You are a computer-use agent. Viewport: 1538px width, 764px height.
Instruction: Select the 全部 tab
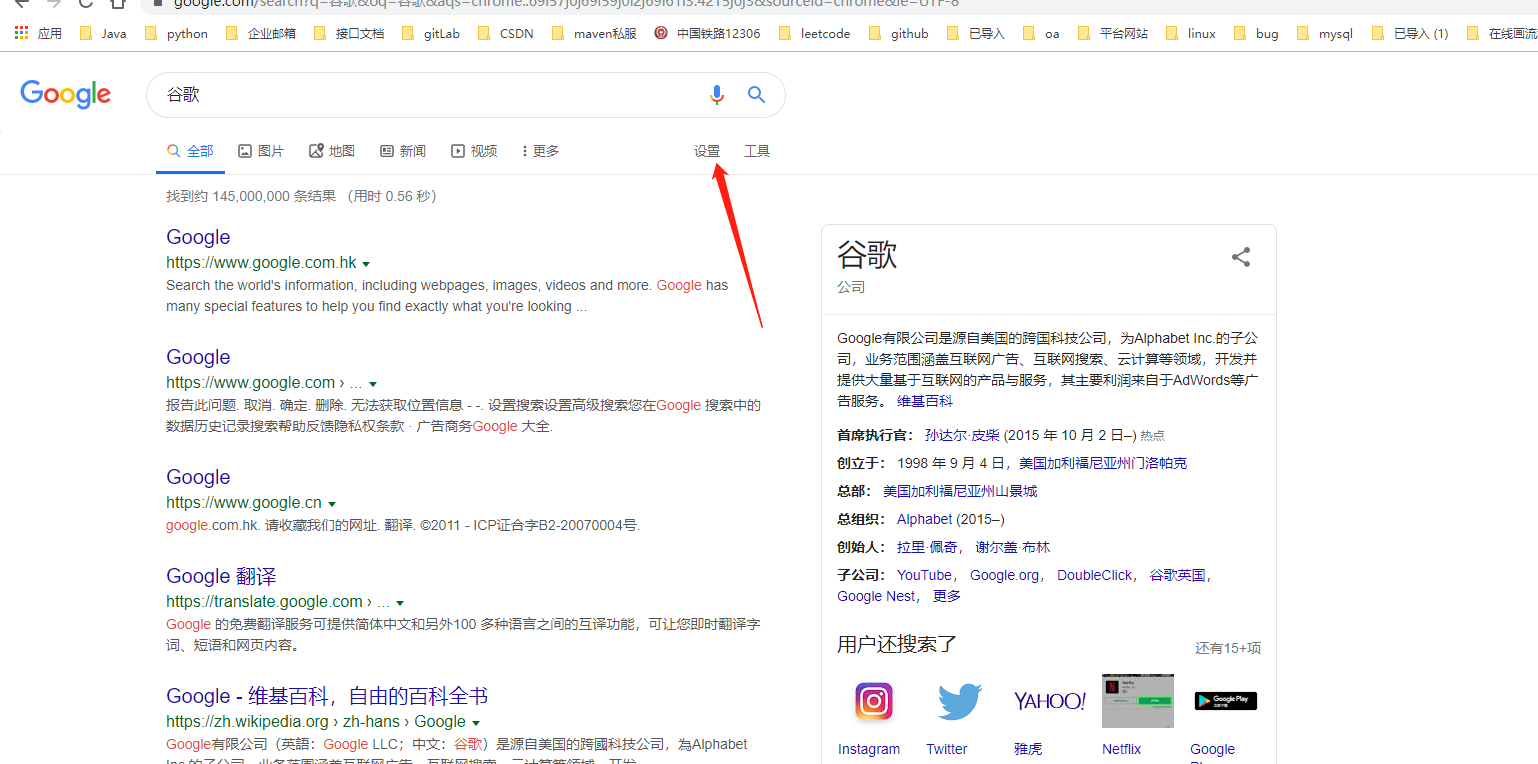click(x=190, y=151)
